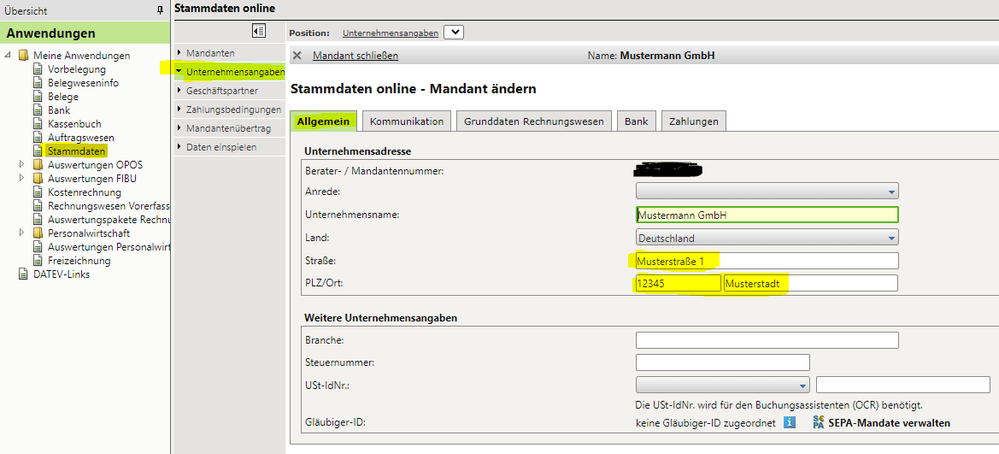Click the document icon beside Vorbelegung
Screen dimensions: 999x454
coord(38,69)
